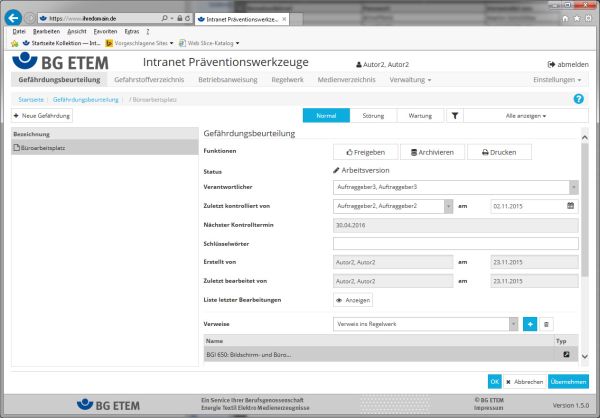Delete reference using the trash icon
Image resolution: width=600 pixels, height=418 pixels.
[546, 324]
